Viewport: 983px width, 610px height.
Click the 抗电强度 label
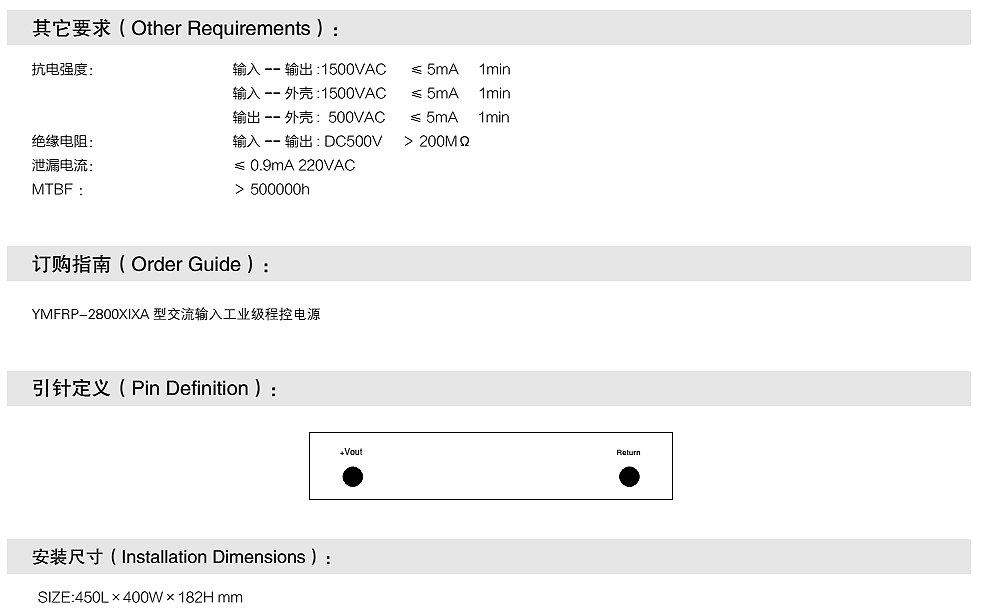[62, 70]
